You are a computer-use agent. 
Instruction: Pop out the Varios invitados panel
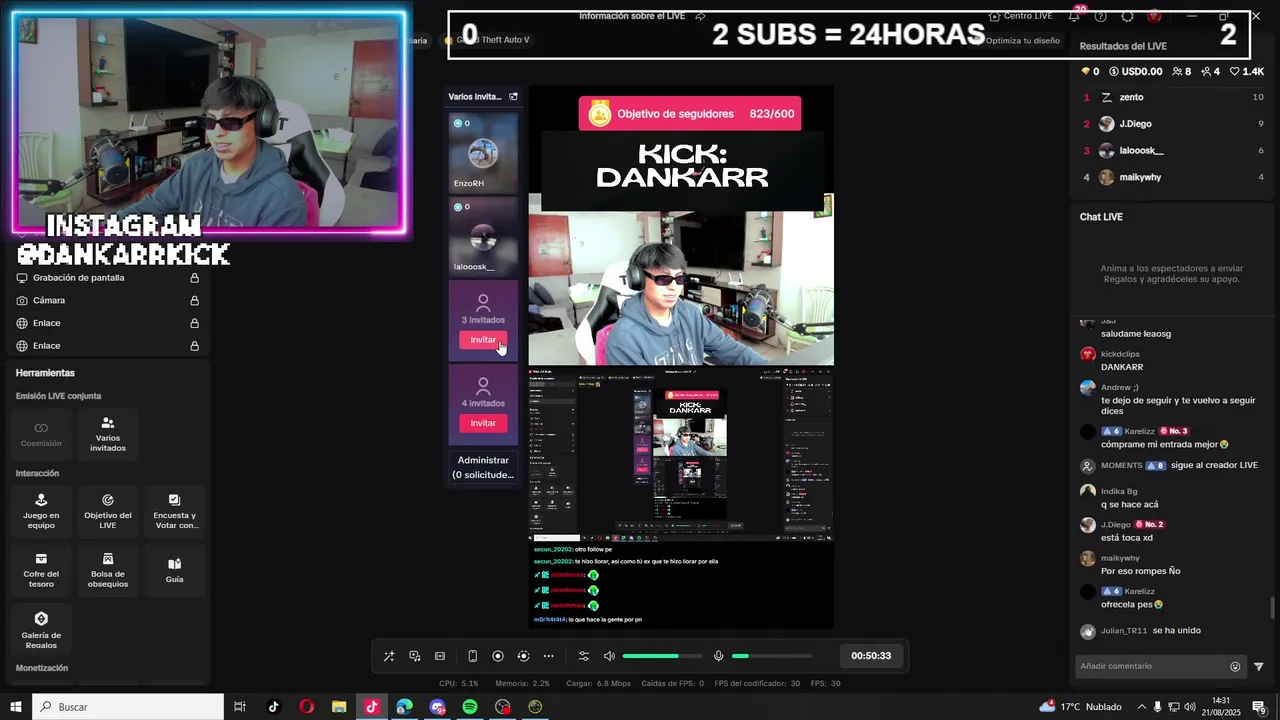pyautogui.click(x=513, y=97)
